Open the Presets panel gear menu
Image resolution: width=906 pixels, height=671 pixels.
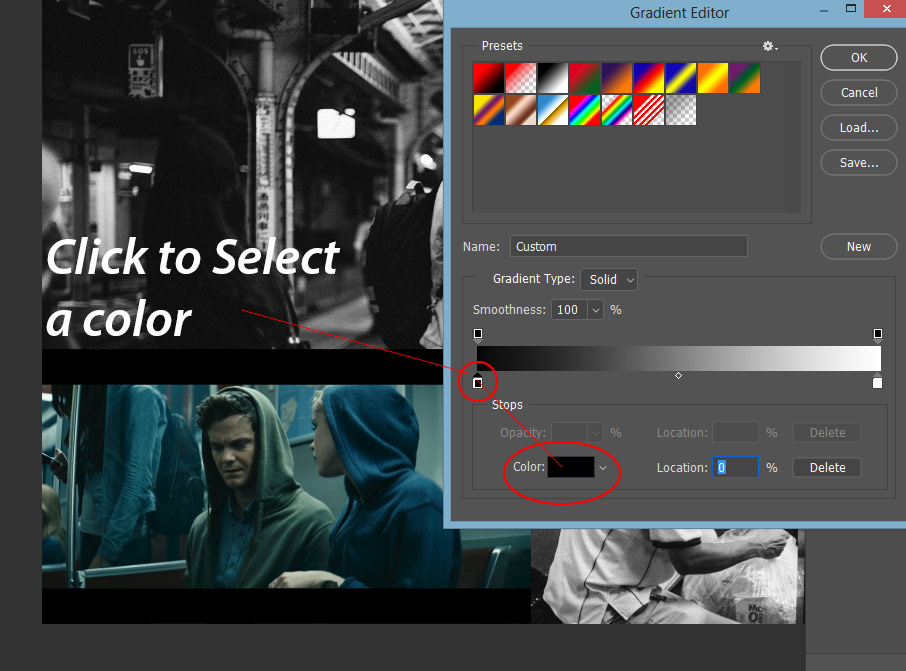(x=769, y=45)
